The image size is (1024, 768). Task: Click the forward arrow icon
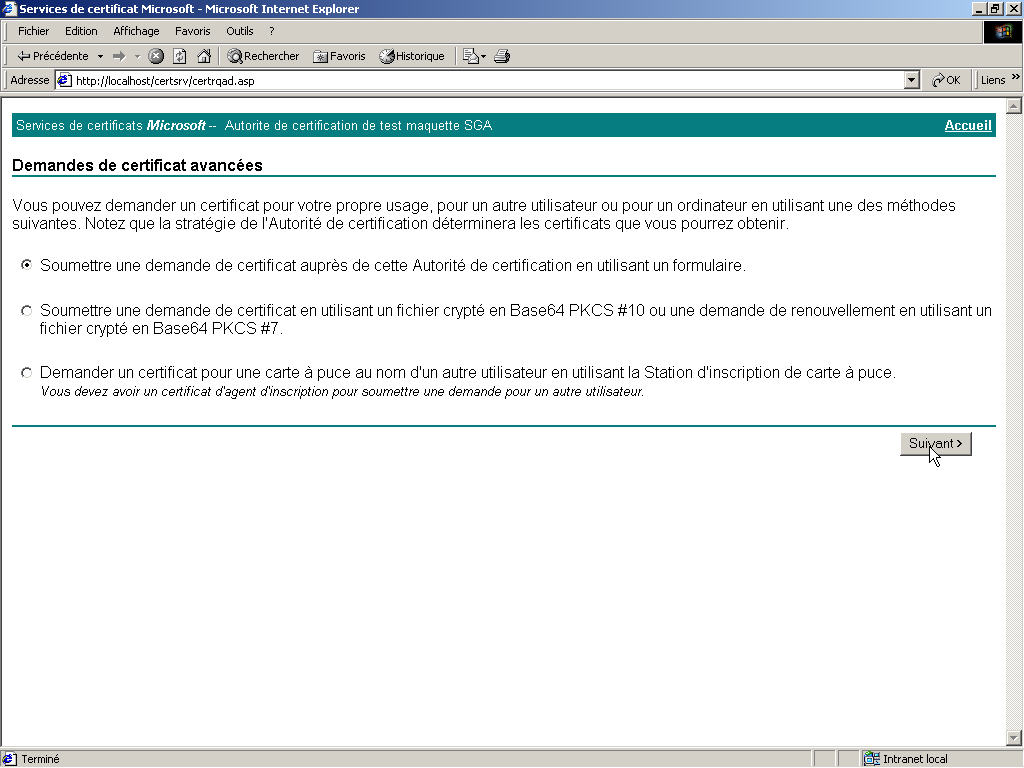tap(119, 57)
